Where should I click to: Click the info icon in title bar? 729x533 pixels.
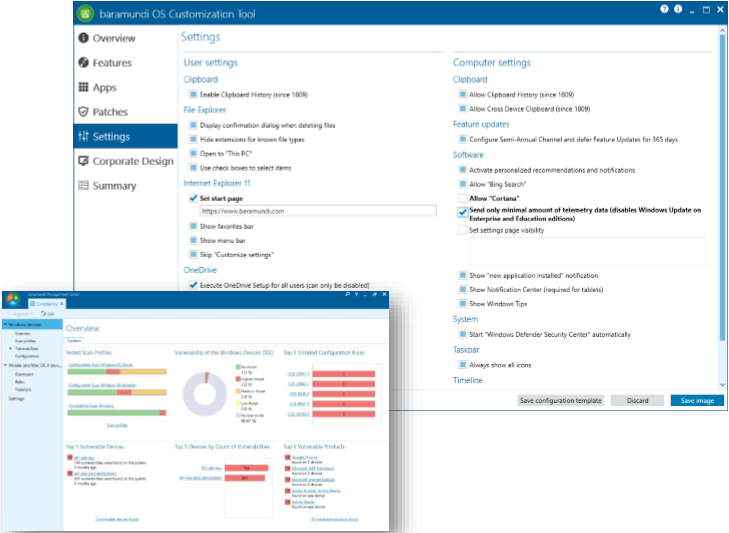point(679,9)
